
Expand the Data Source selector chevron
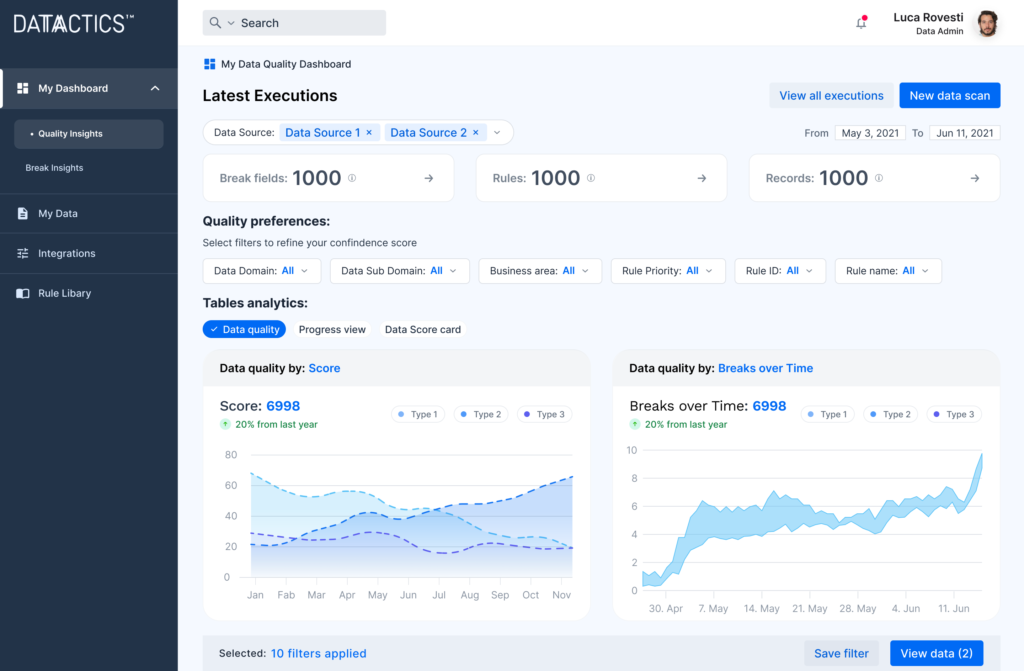click(497, 131)
